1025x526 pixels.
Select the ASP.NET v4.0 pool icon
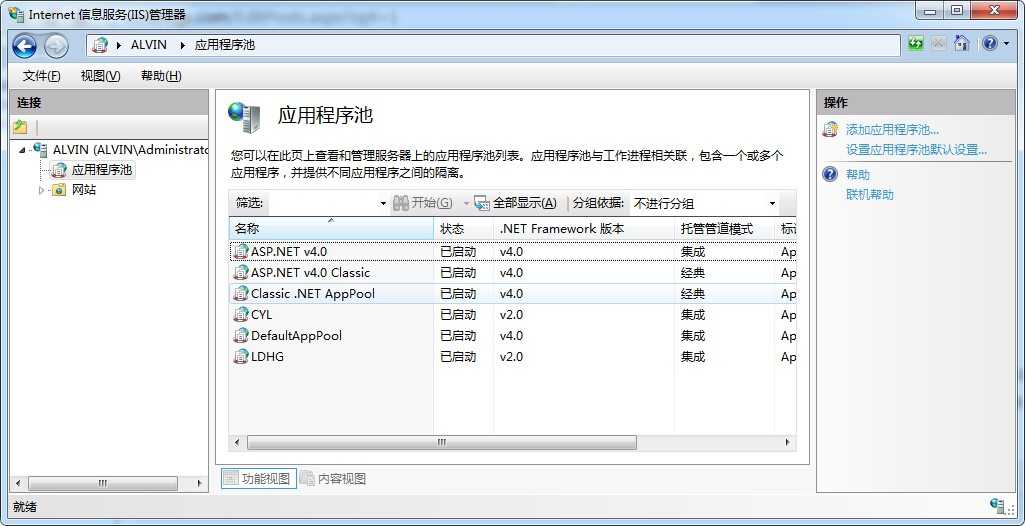click(x=241, y=252)
